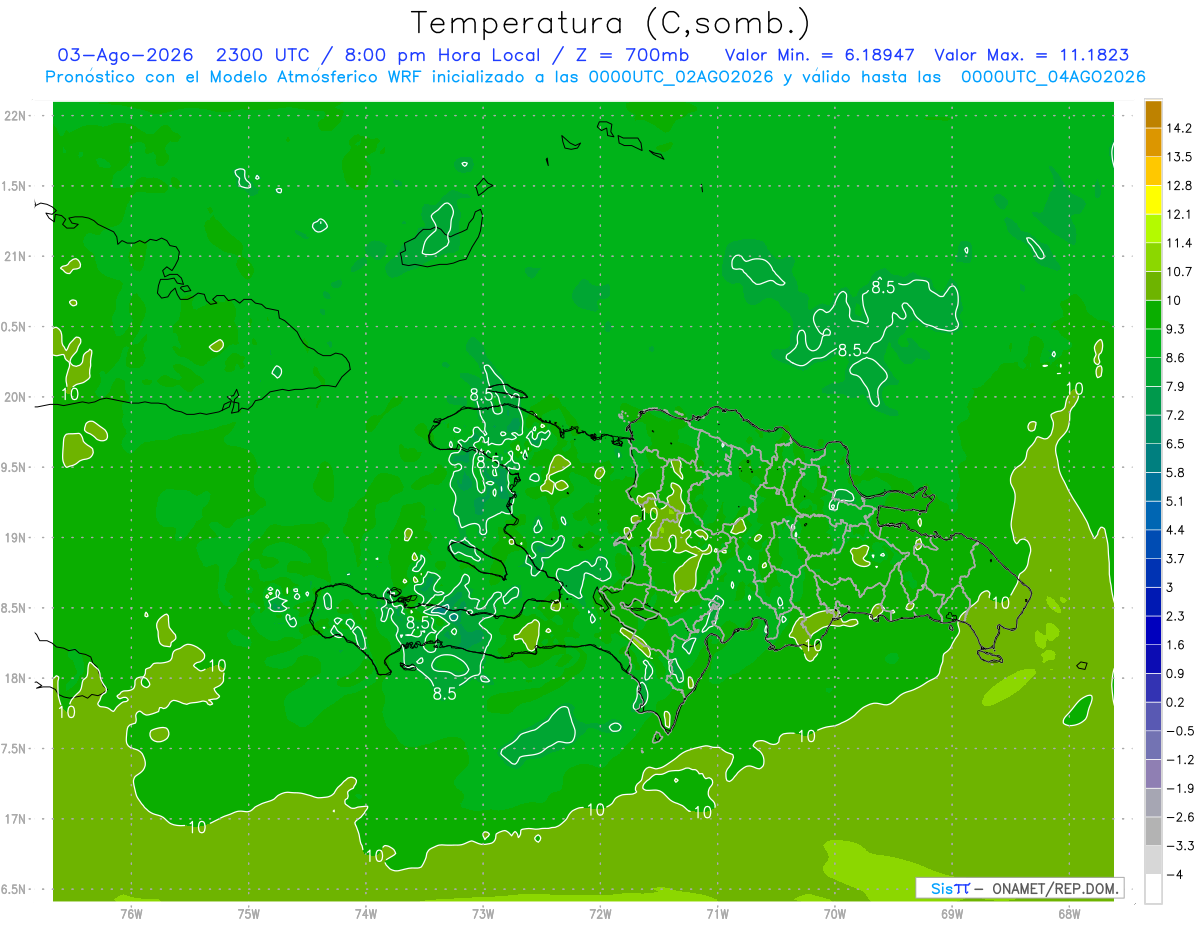Screen dimensions: 1200x927
Task: Click the "20N" latitude label
Action: coord(15,397)
